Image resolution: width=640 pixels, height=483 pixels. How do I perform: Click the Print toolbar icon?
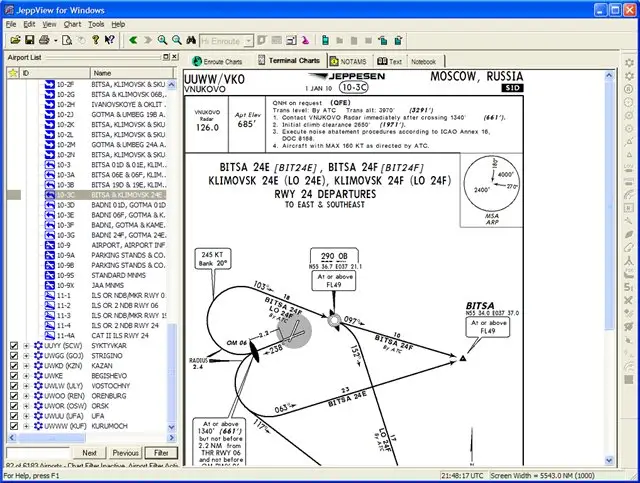click(x=44, y=40)
